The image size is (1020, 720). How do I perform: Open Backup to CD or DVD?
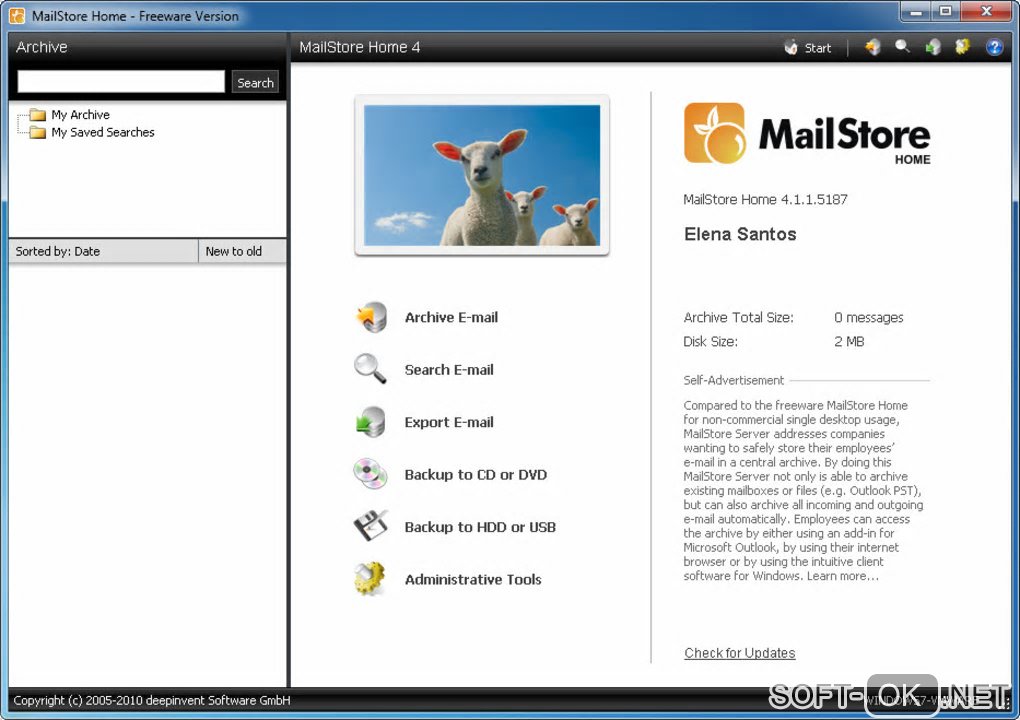tap(476, 475)
